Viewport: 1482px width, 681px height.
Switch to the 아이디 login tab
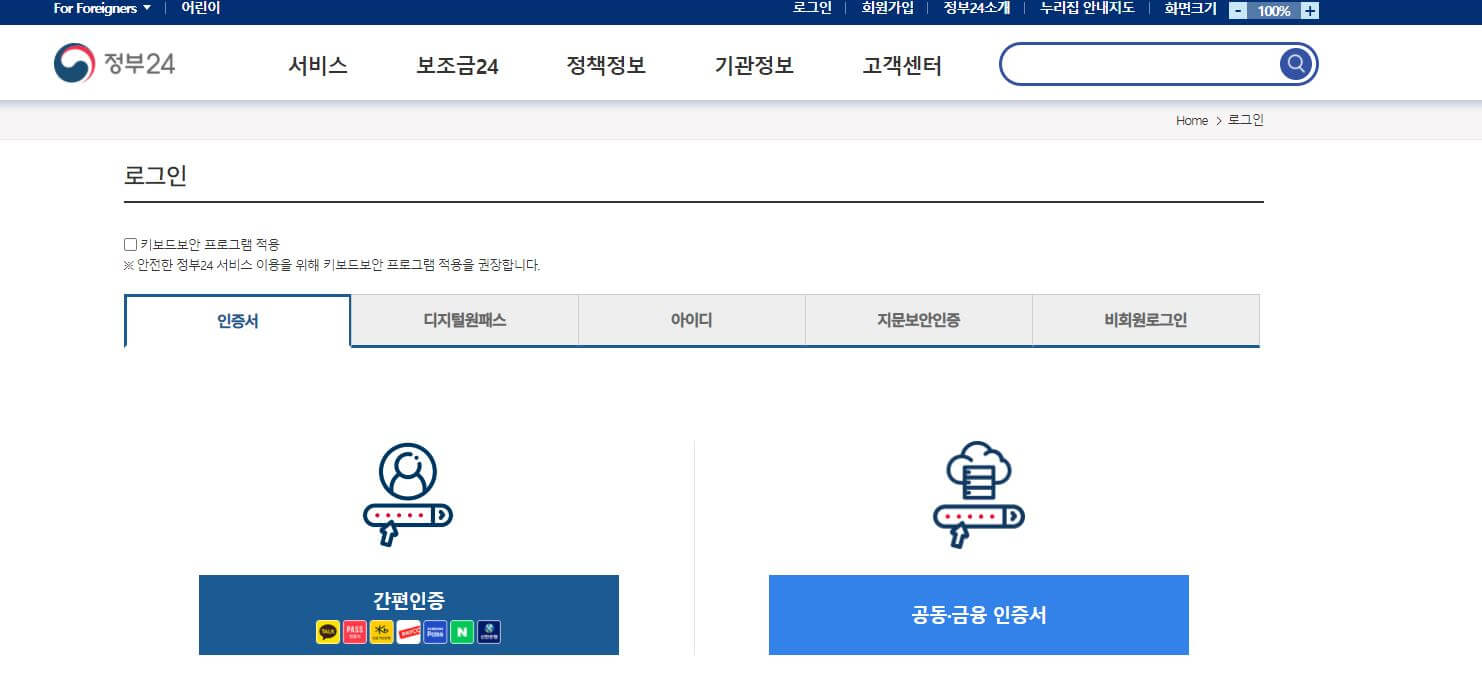[690, 319]
